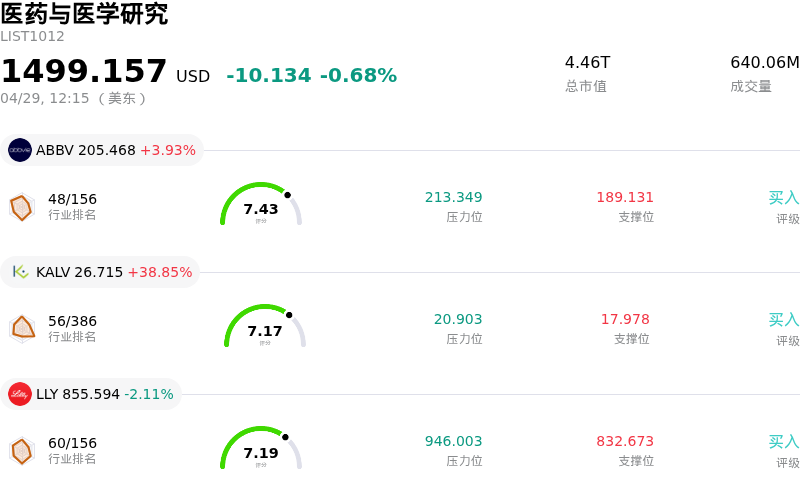This screenshot has width=800, height=488.
Task: Click KALV support level 17.978
Action: [x=625, y=319]
